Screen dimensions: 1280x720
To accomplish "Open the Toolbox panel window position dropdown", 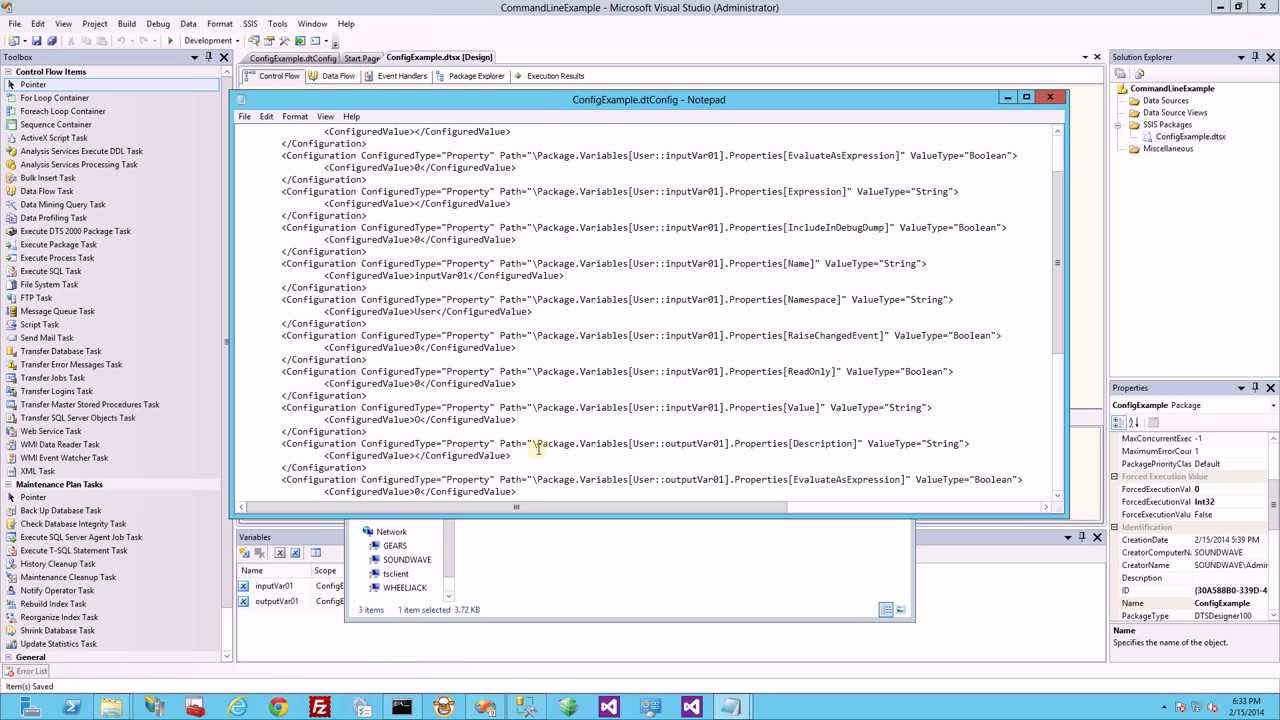I will point(194,57).
